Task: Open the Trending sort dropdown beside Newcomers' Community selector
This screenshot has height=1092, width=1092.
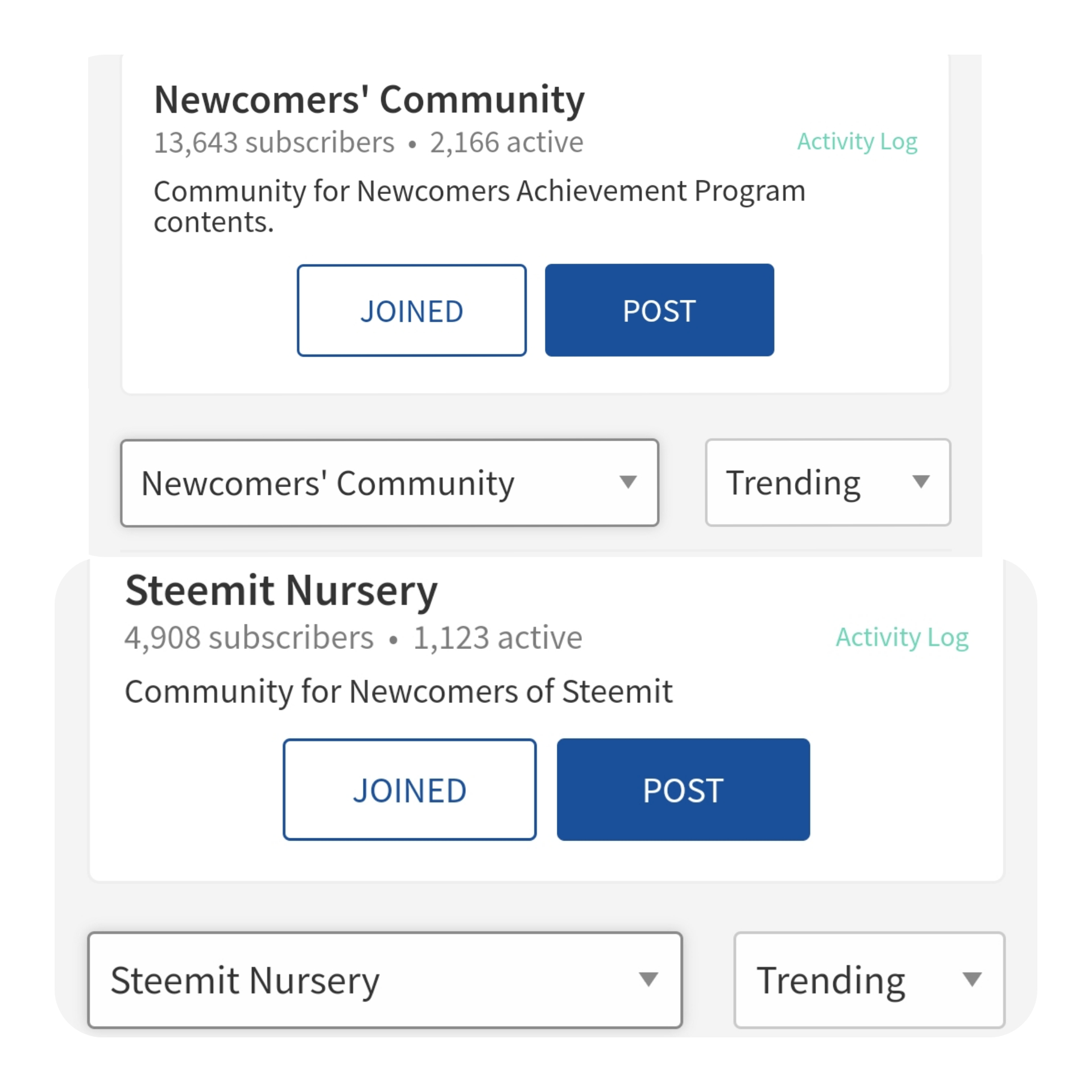Action: [828, 482]
